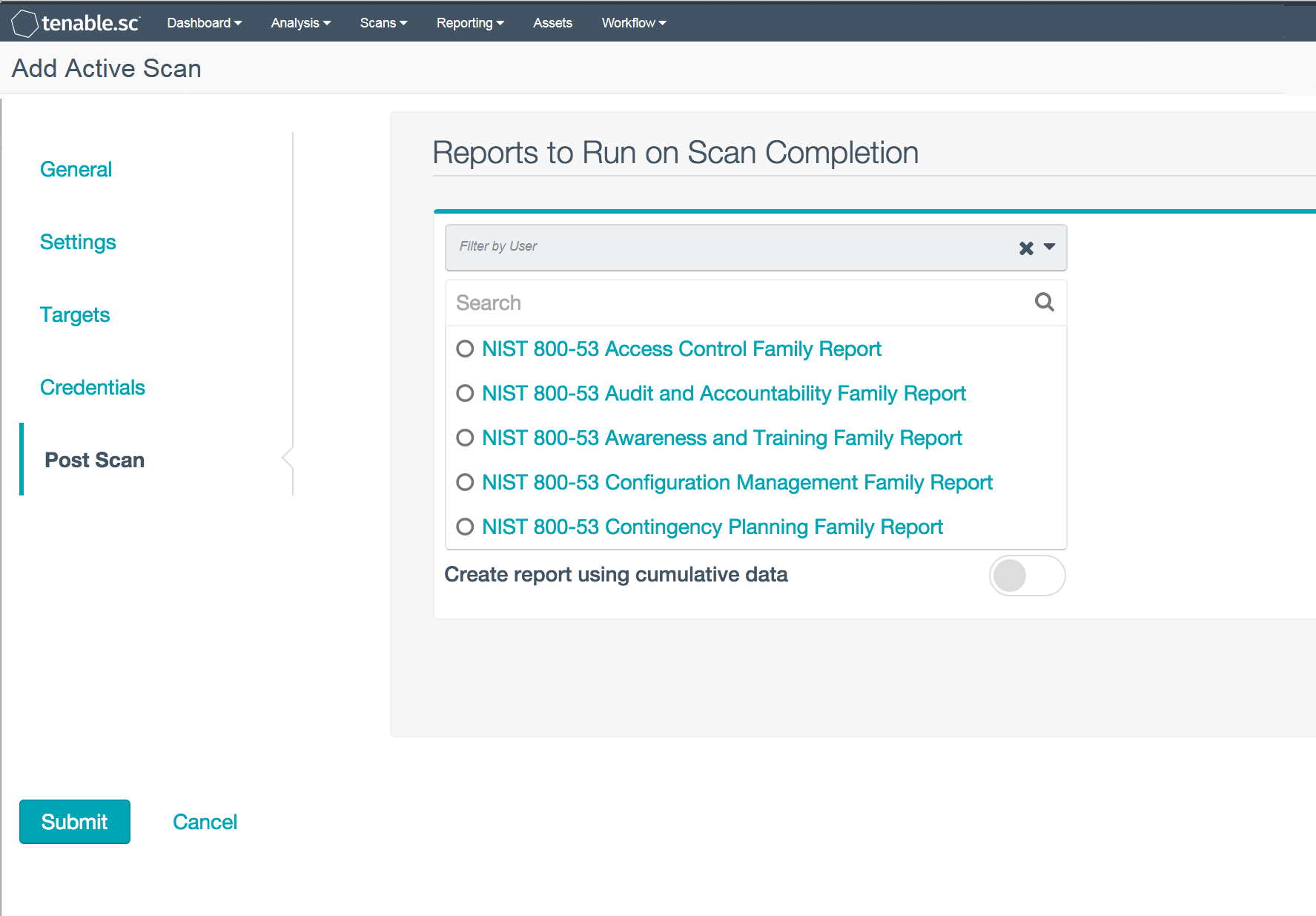Enable Create report using cumulative data
This screenshot has width=1316, height=916.
click(1027, 576)
